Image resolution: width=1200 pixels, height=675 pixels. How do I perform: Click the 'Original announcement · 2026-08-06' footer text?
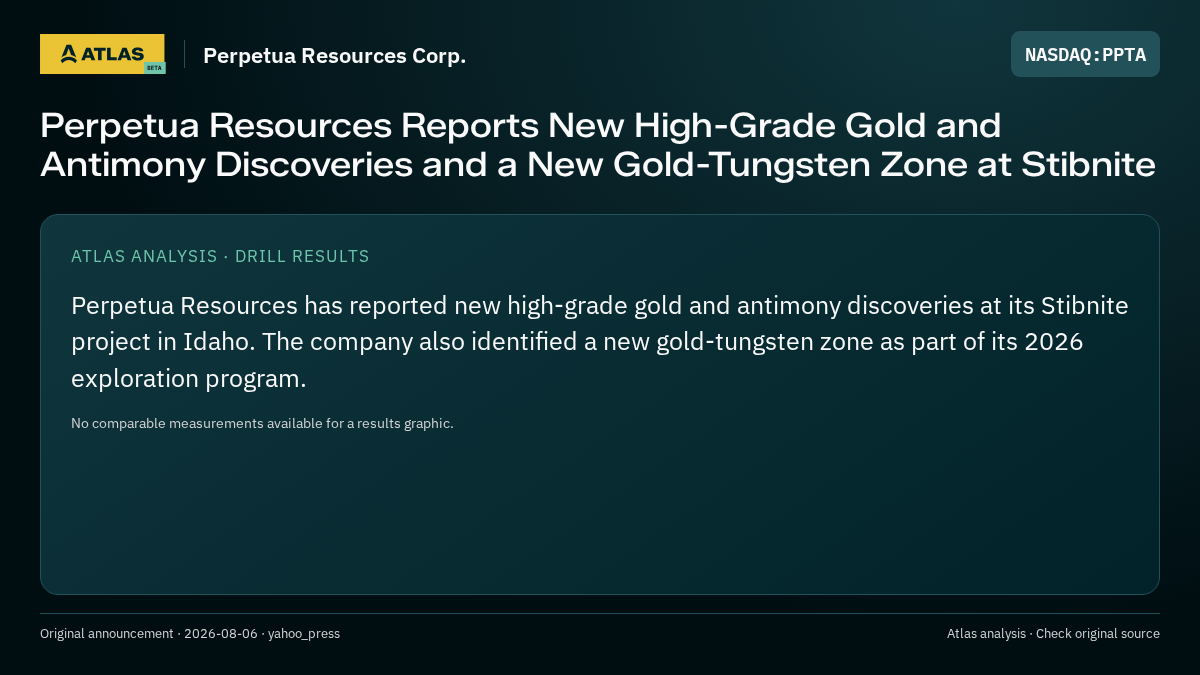pos(190,633)
